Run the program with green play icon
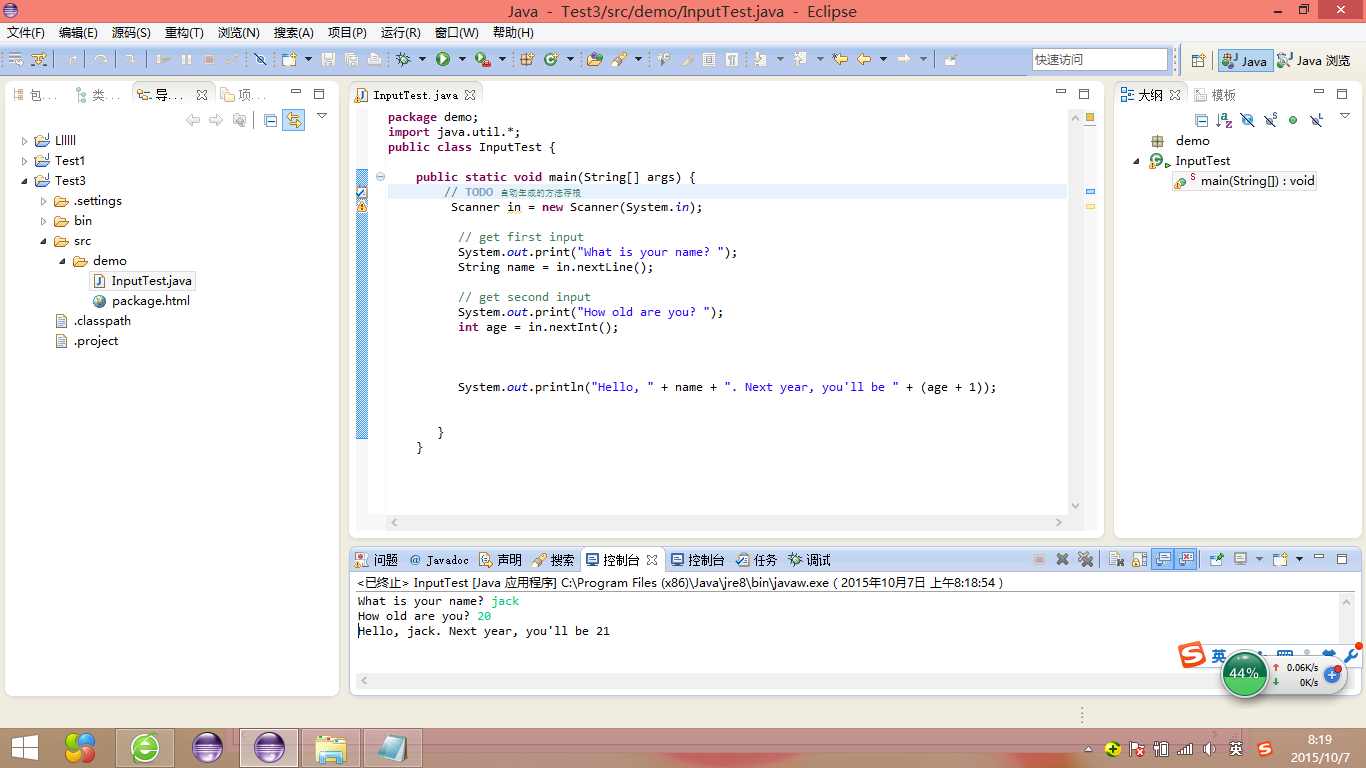This screenshot has height=768, width=1366. [443, 59]
